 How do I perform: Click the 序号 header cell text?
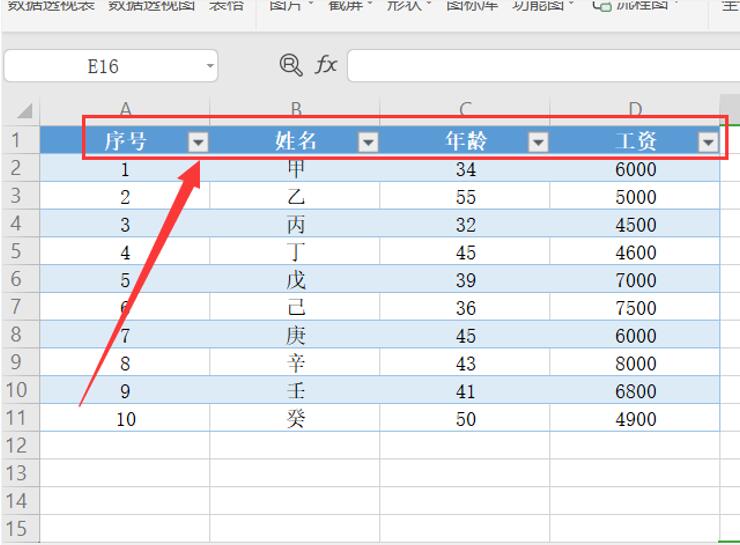[x=126, y=141]
